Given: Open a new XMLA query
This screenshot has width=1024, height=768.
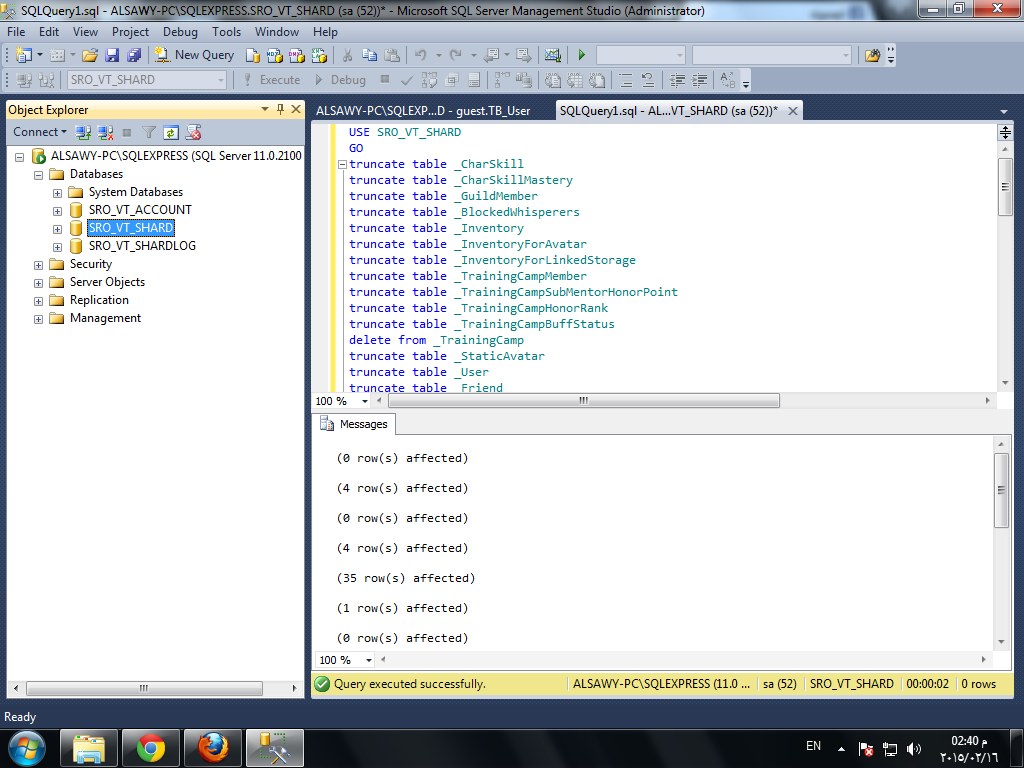Looking at the screenshot, I should coord(319,56).
